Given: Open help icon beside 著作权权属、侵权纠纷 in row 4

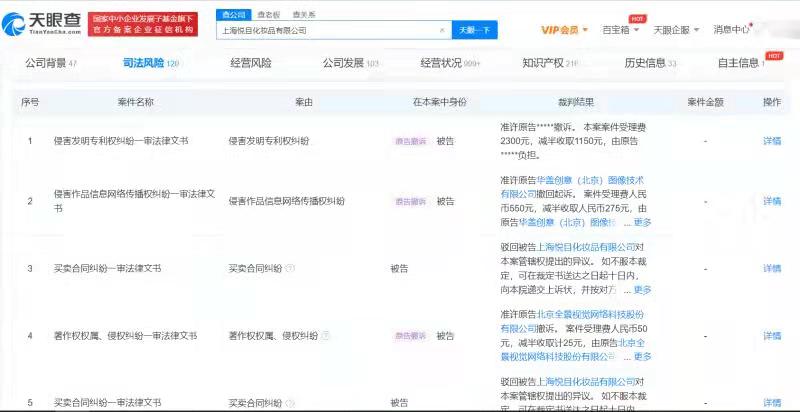Looking at the screenshot, I should 326,336.
